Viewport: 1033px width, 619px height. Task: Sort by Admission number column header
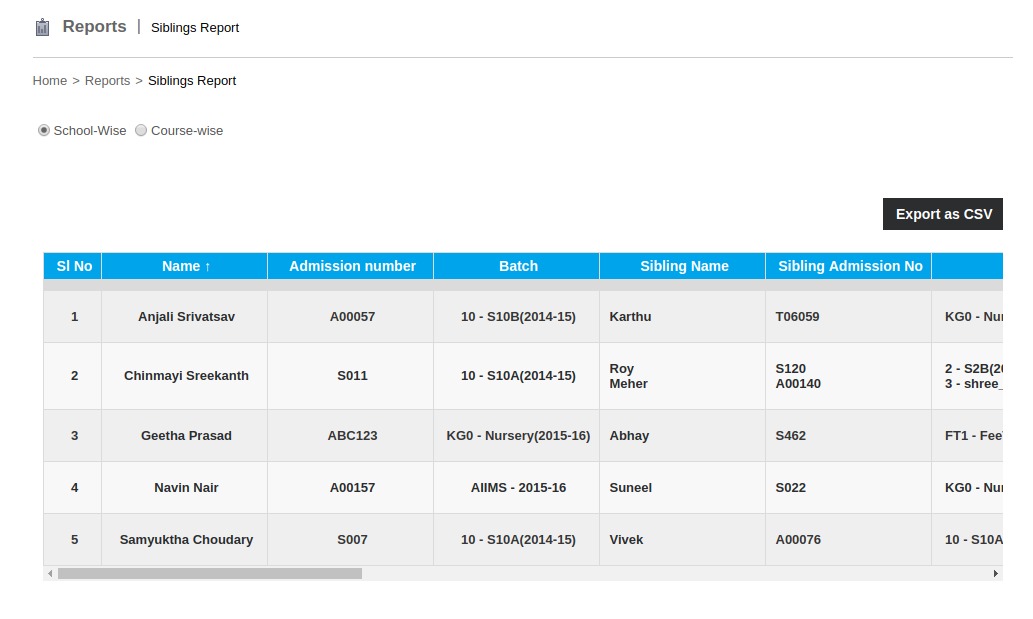point(352,266)
